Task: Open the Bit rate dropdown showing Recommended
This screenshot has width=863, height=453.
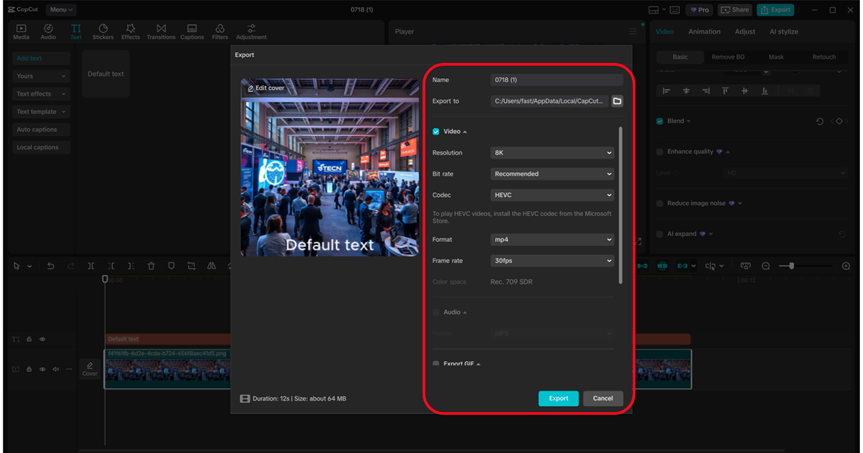Action: point(552,174)
